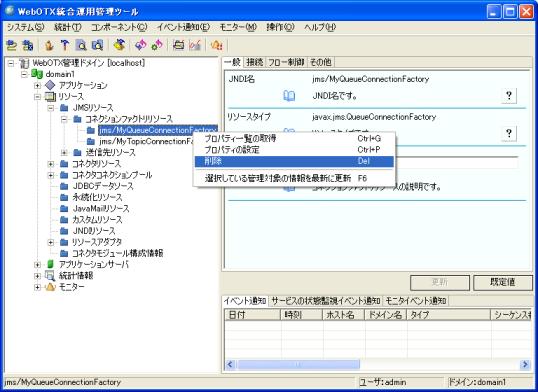Choose 選択している管理対象の情報を最新に更新 menu item
The height and width of the screenshot is (392, 538).
(x=294, y=178)
